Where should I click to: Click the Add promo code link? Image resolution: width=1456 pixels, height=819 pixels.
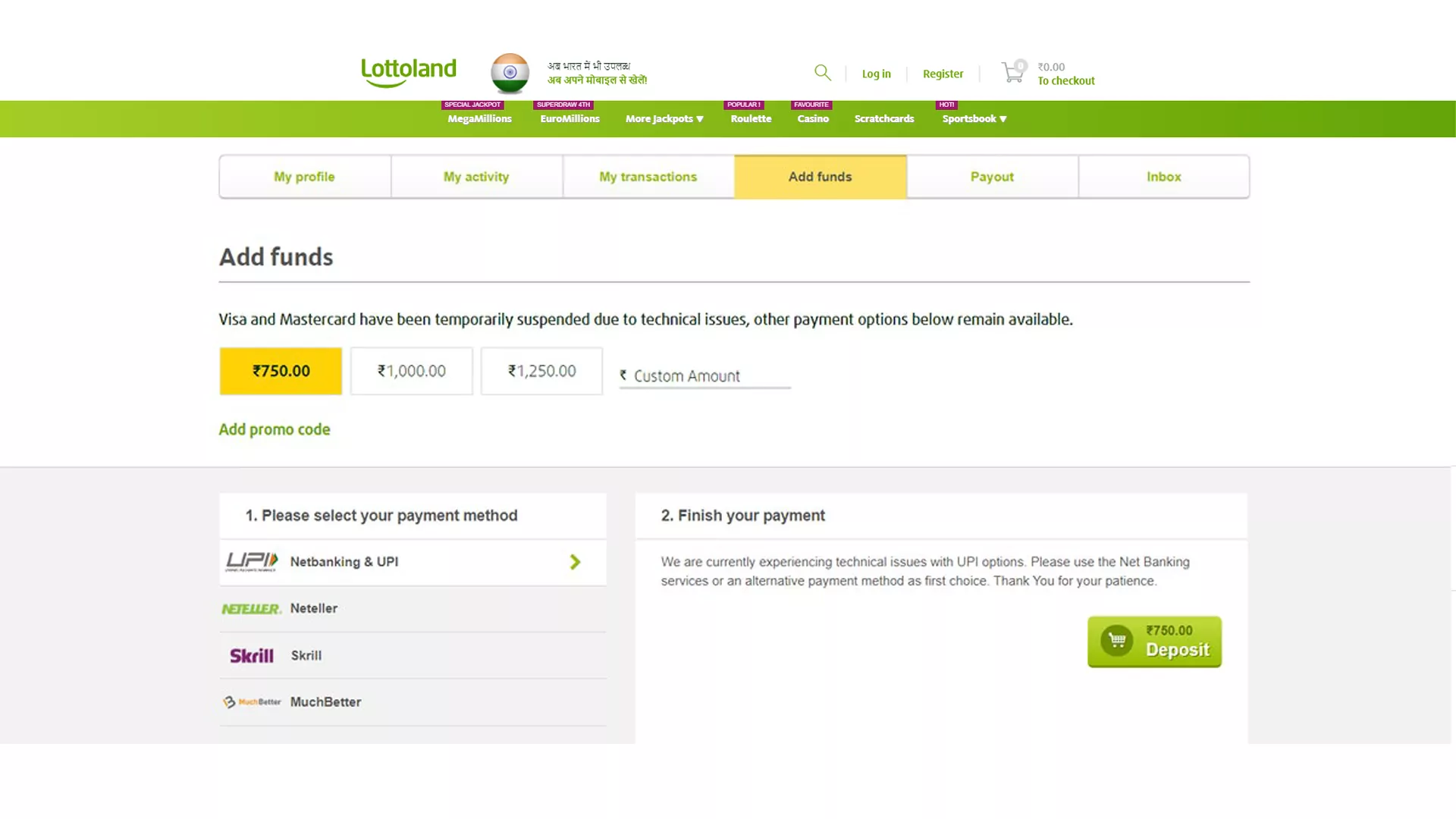click(x=274, y=429)
